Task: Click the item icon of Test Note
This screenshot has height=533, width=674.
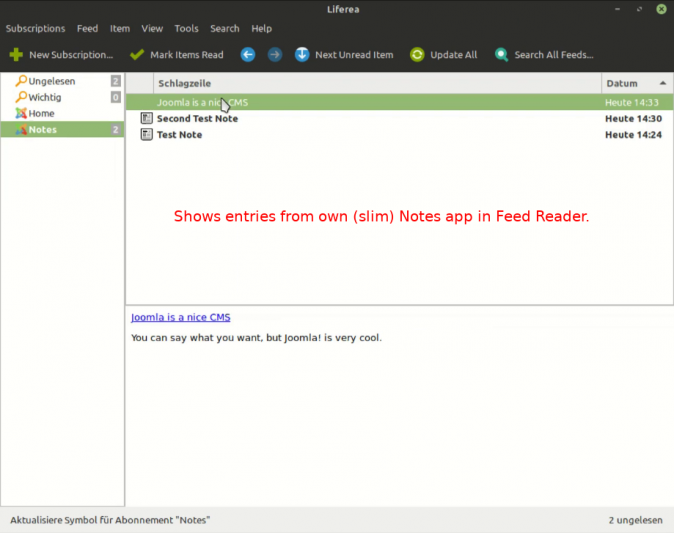Action: (147, 135)
